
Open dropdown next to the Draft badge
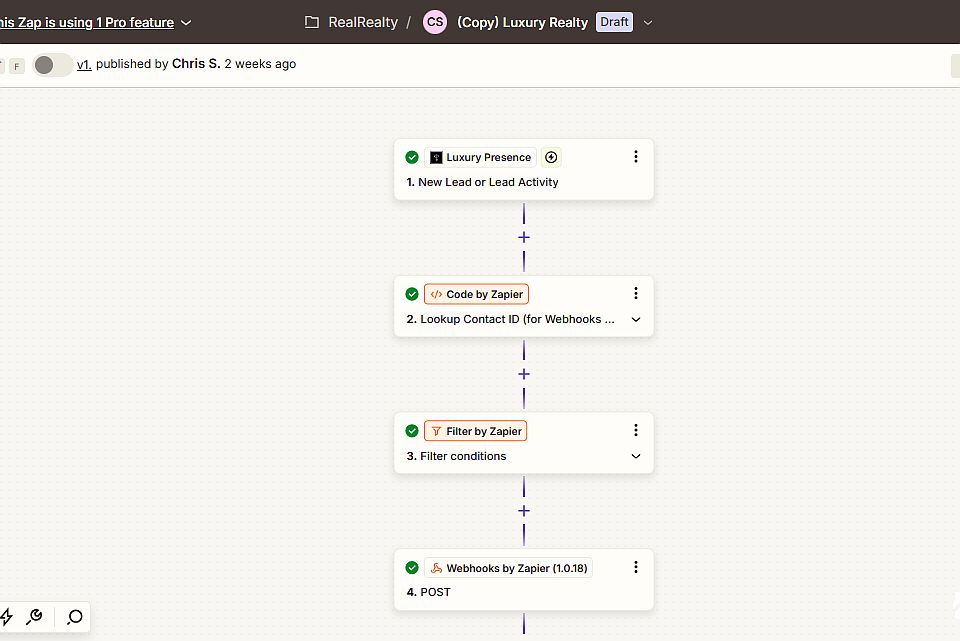point(648,23)
